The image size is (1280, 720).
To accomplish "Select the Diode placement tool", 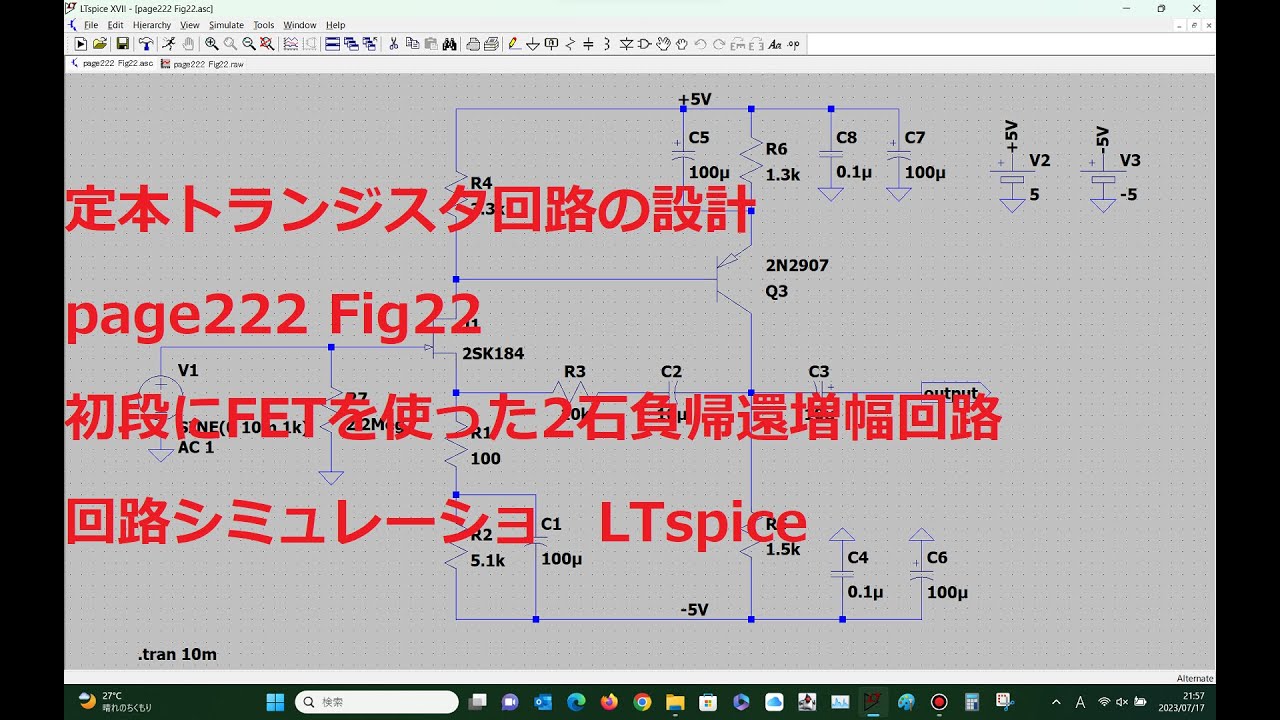I will pyautogui.click(x=626, y=44).
